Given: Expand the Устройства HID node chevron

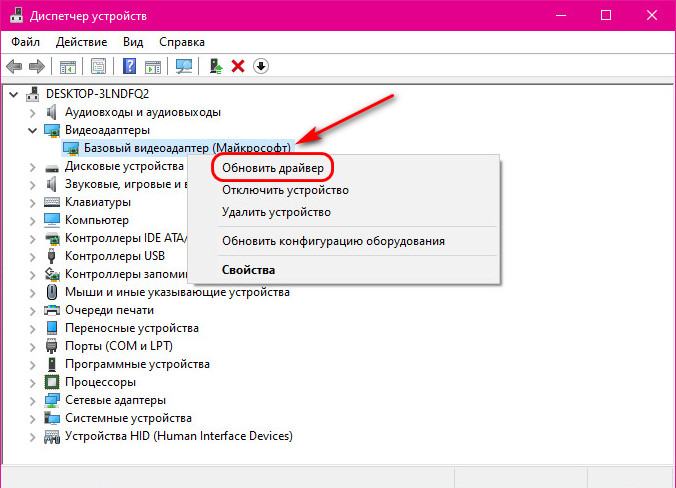Looking at the screenshot, I should pyautogui.click(x=33, y=437).
